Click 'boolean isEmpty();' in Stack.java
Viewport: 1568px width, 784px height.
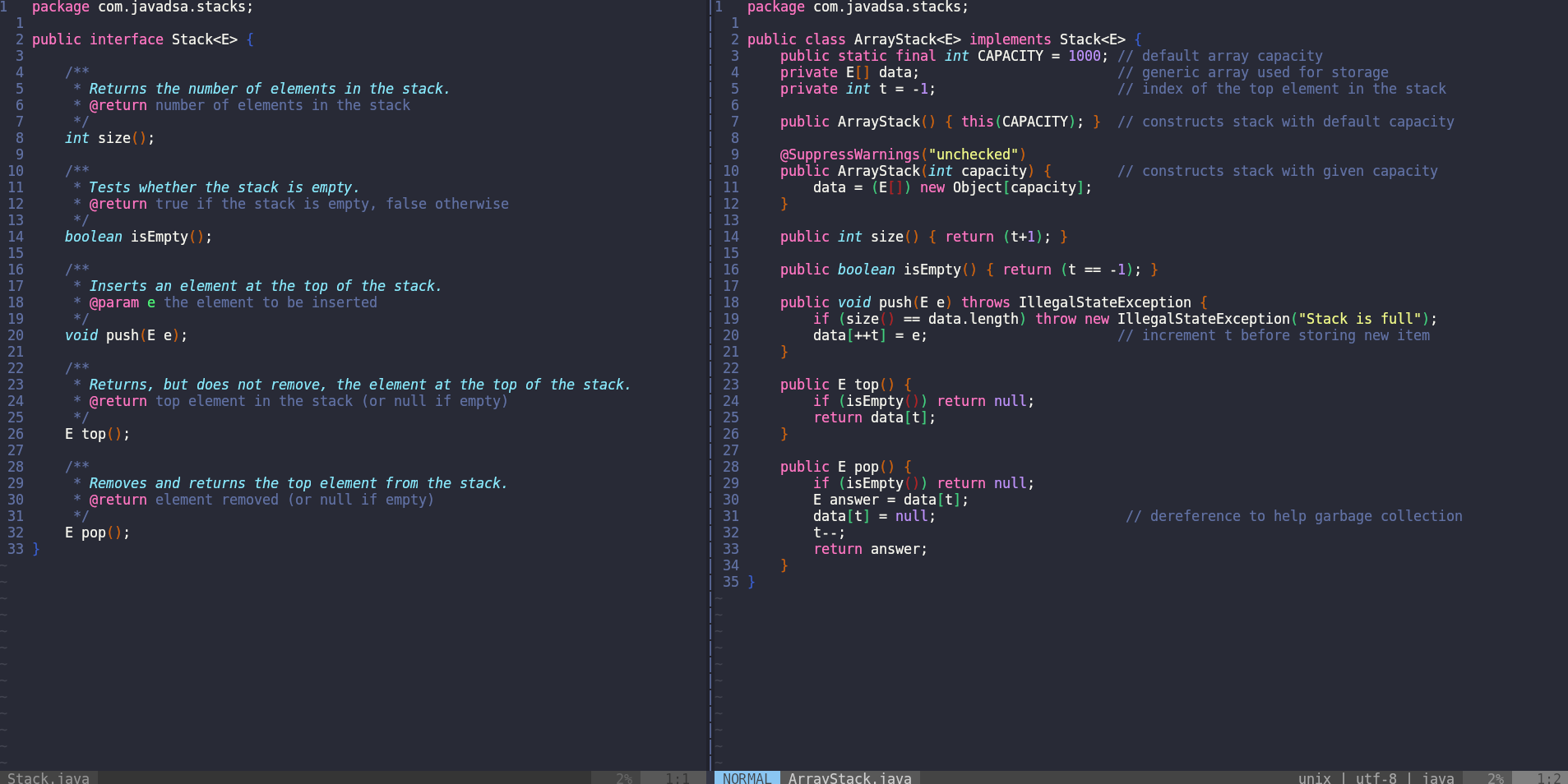coord(139,237)
